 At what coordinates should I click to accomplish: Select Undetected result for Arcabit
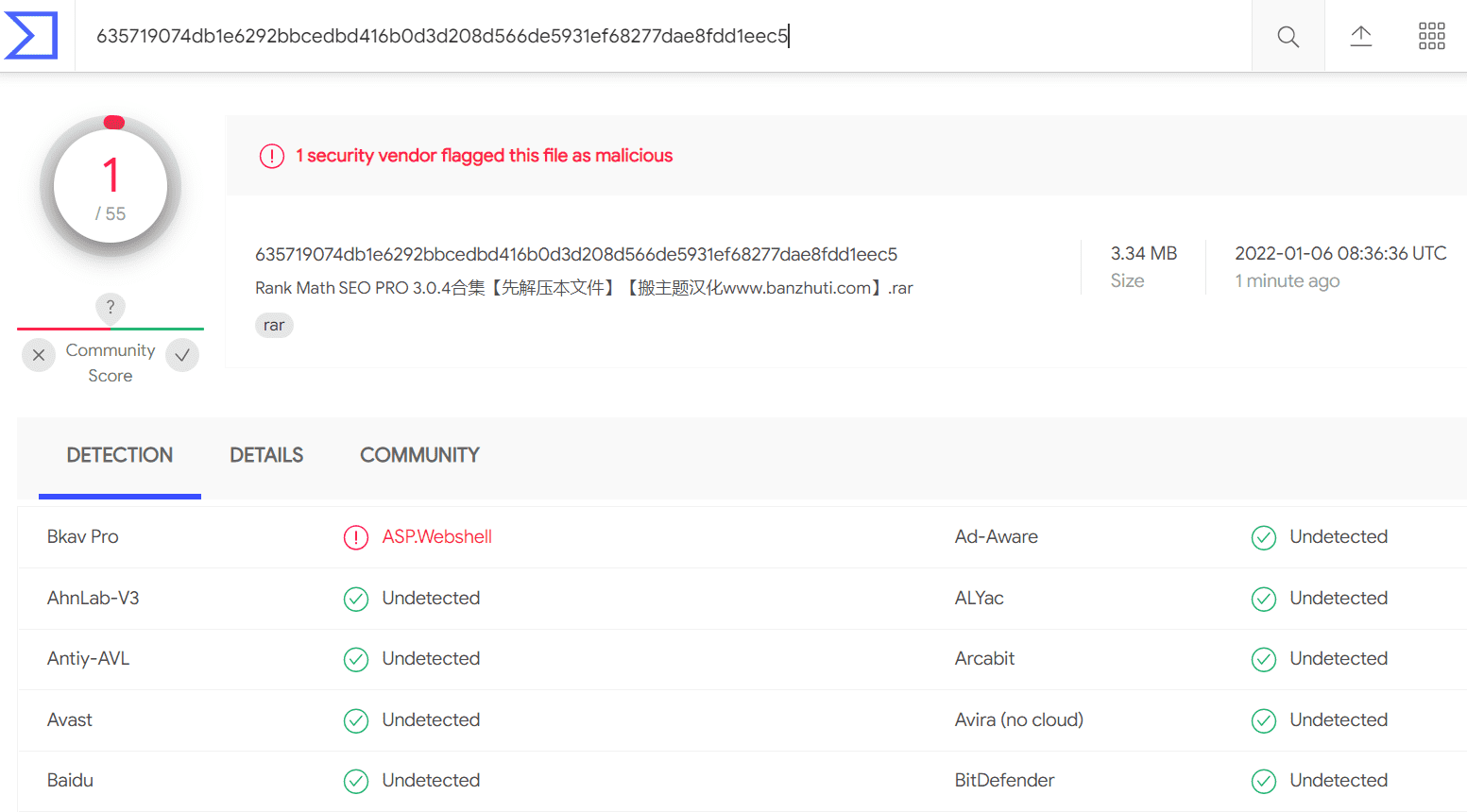tap(1339, 658)
